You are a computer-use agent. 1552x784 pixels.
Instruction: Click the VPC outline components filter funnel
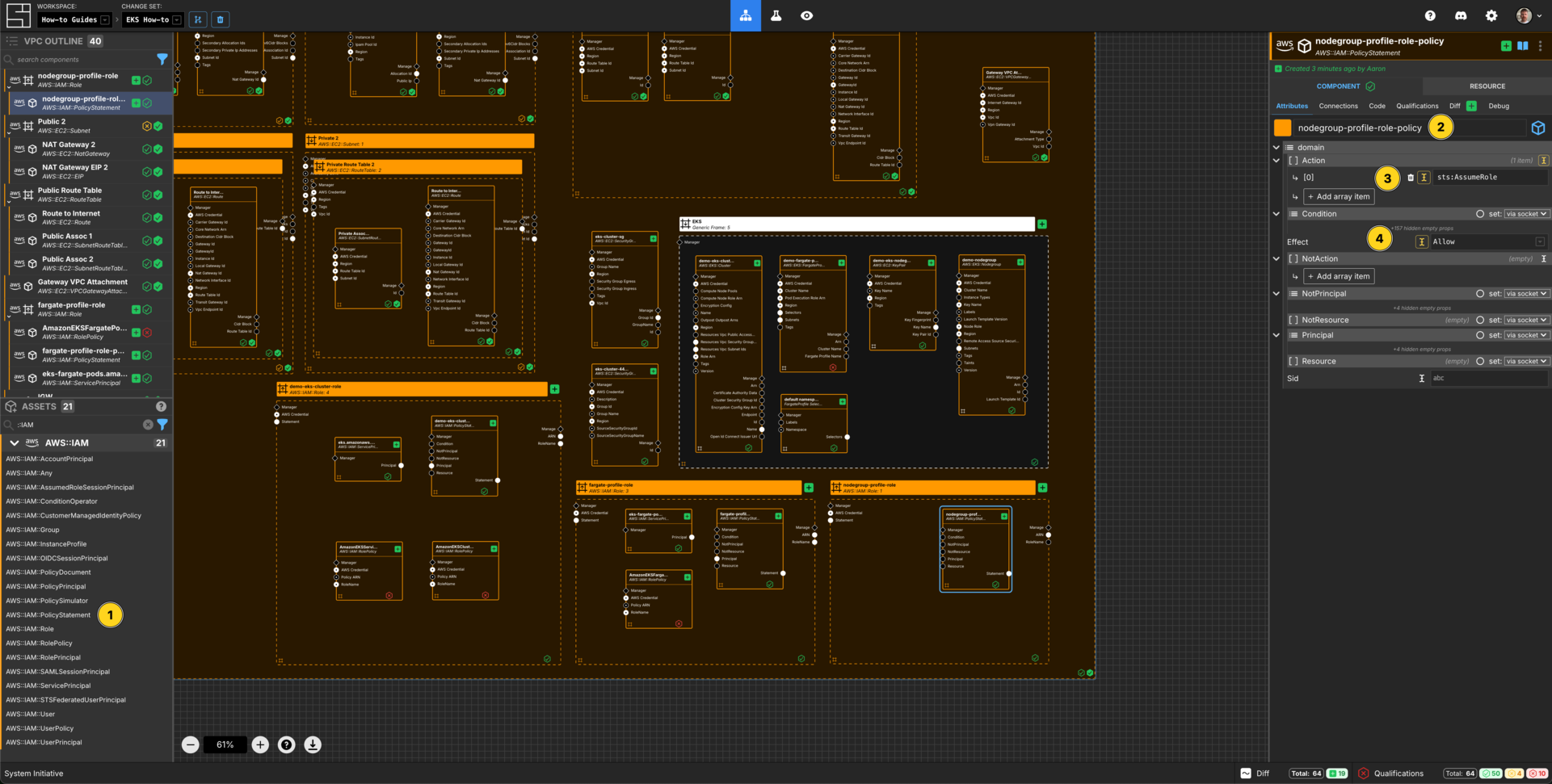point(162,59)
